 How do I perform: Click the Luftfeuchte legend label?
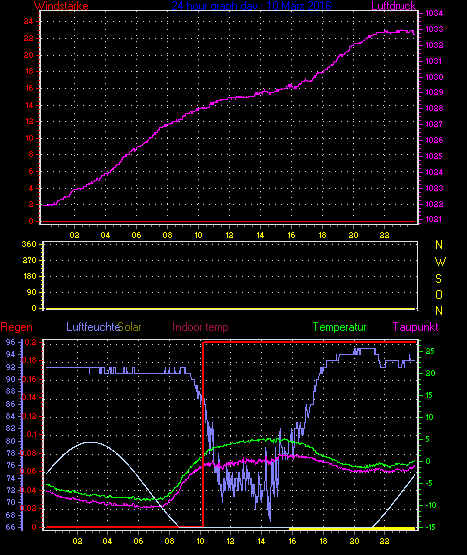pos(92,327)
